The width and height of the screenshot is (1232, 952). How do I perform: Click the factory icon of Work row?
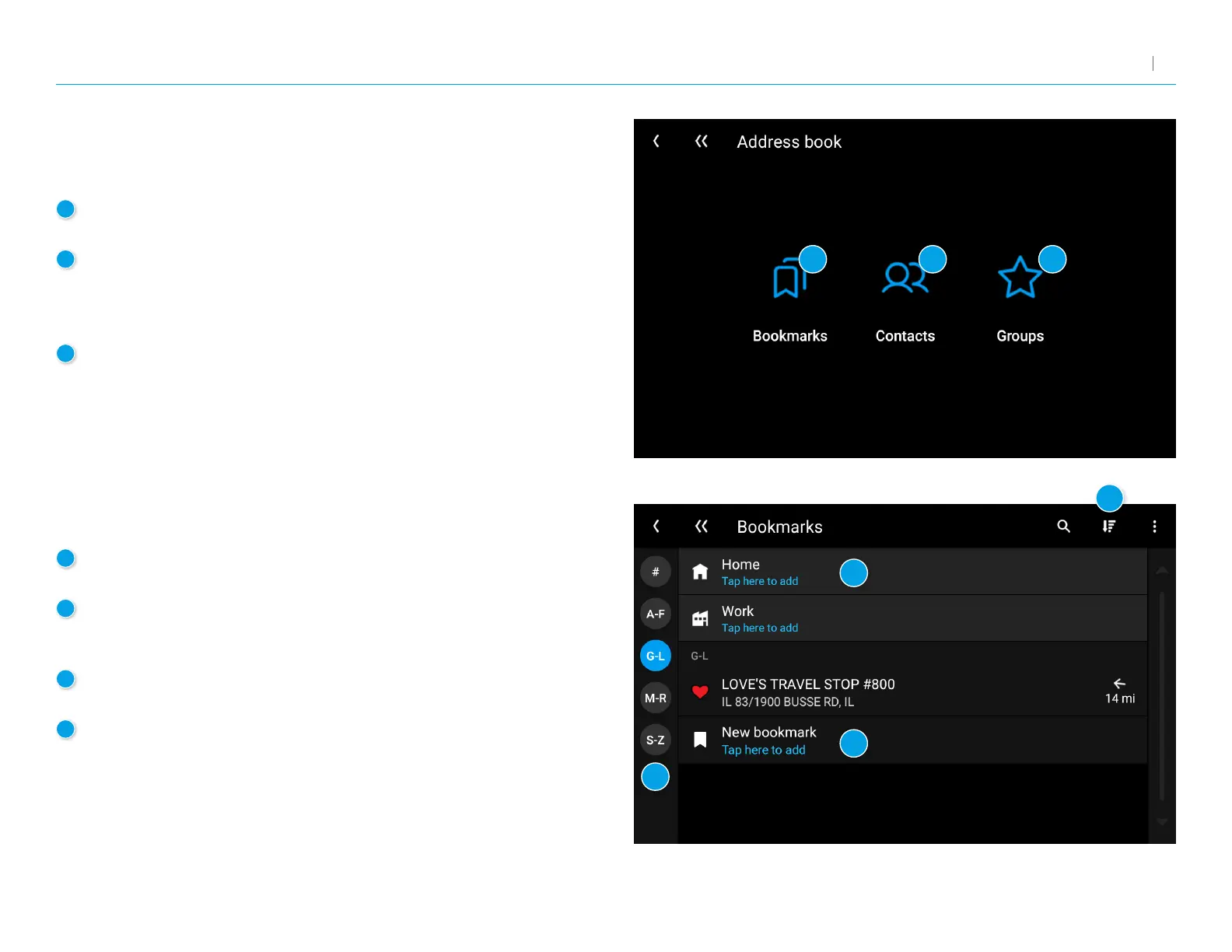(700, 618)
